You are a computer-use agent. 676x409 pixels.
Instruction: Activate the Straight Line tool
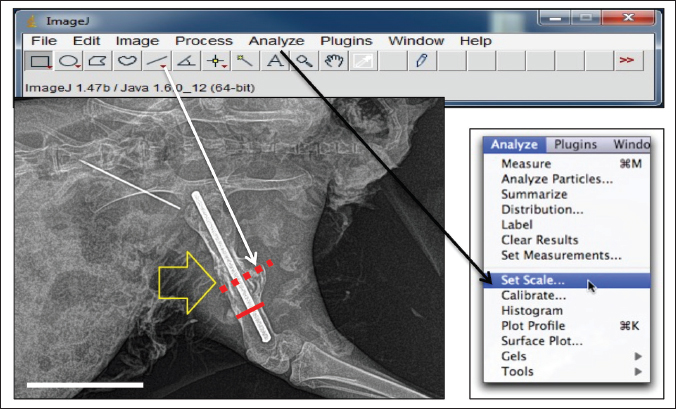pos(157,62)
